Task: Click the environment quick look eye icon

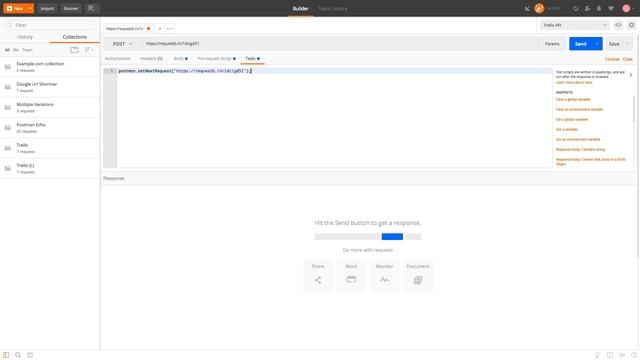Action: (618, 25)
